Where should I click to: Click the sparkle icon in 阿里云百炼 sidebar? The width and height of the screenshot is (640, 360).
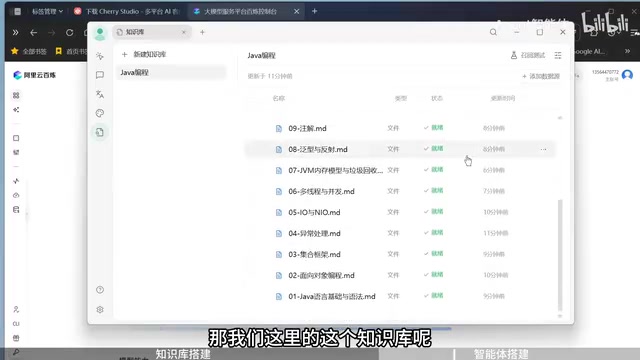point(16,110)
